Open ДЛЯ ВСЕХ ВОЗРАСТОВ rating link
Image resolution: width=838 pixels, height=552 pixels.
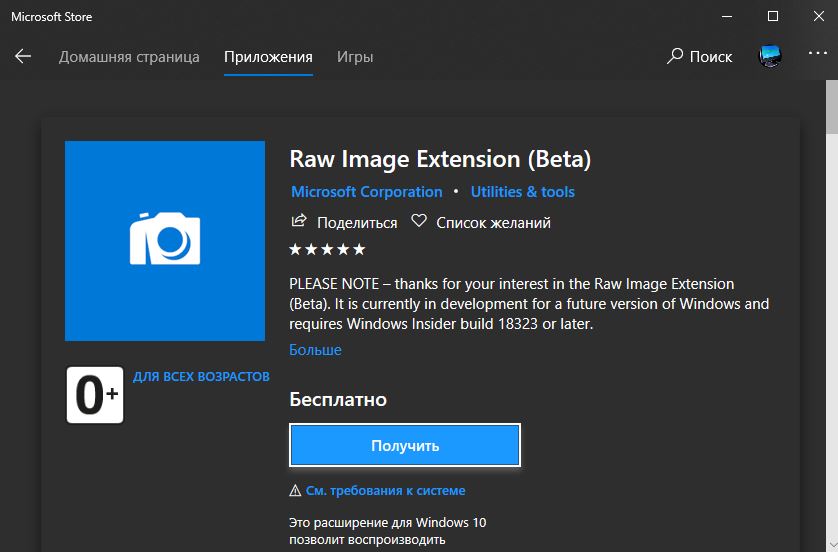tap(201, 376)
